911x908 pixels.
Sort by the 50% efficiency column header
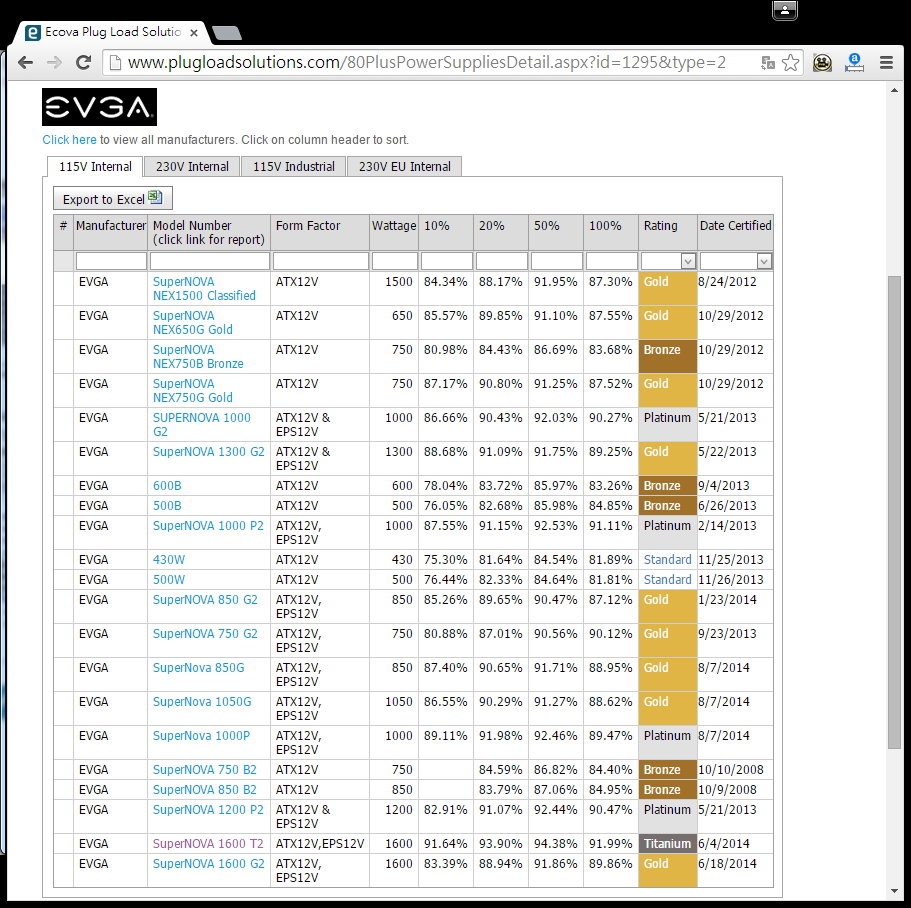coord(546,225)
